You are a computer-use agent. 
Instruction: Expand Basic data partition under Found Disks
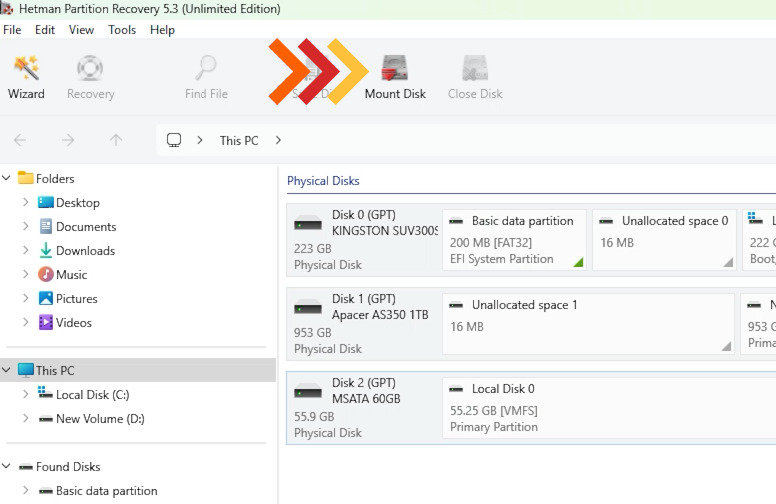pyautogui.click(x=26, y=490)
